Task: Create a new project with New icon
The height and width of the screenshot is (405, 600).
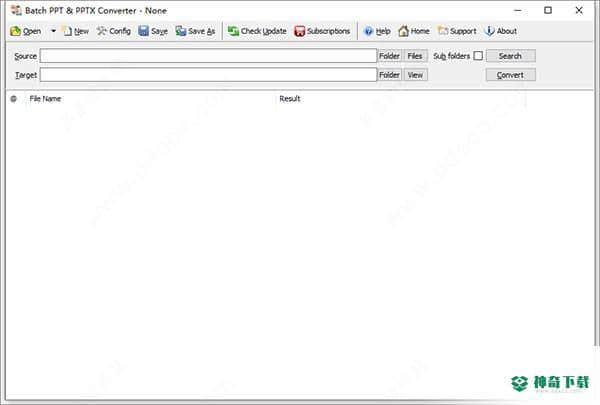Action: [x=76, y=31]
